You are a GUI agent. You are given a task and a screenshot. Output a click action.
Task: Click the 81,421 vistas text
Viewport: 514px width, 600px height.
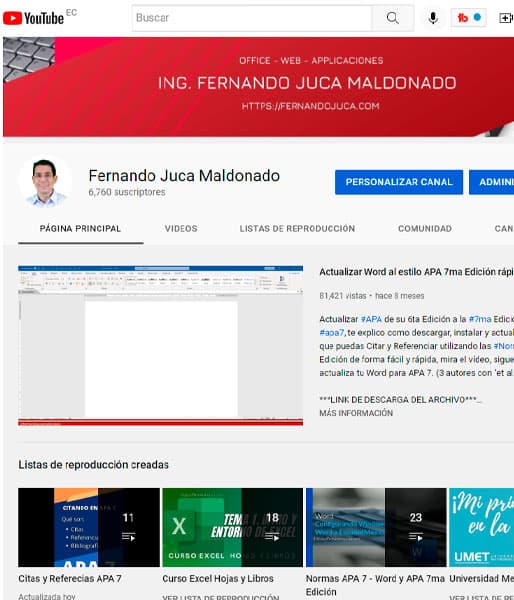coord(343,296)
